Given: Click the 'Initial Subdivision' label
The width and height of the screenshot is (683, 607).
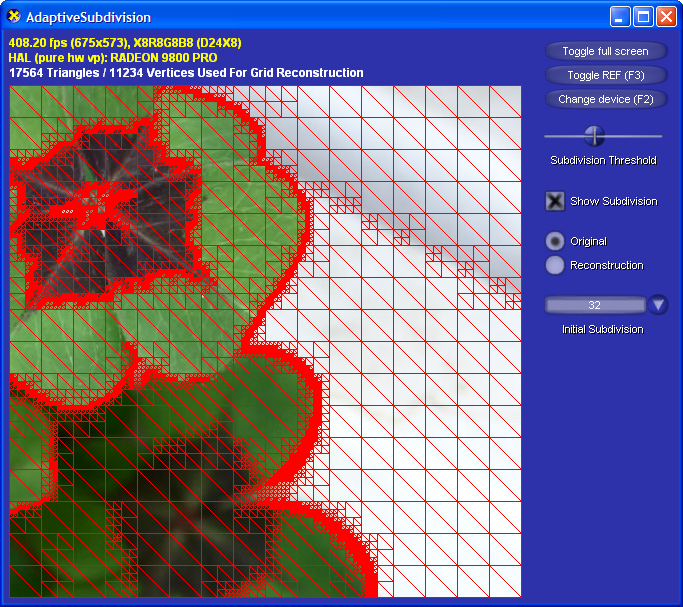Looking at the screenshot, I should [603, 329].
